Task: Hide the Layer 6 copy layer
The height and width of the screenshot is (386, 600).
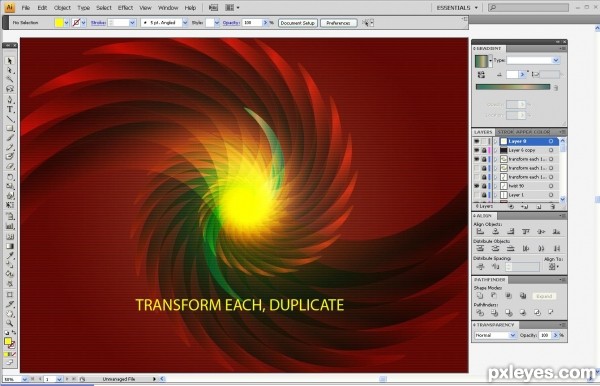Action: click(x=477, y=150)
